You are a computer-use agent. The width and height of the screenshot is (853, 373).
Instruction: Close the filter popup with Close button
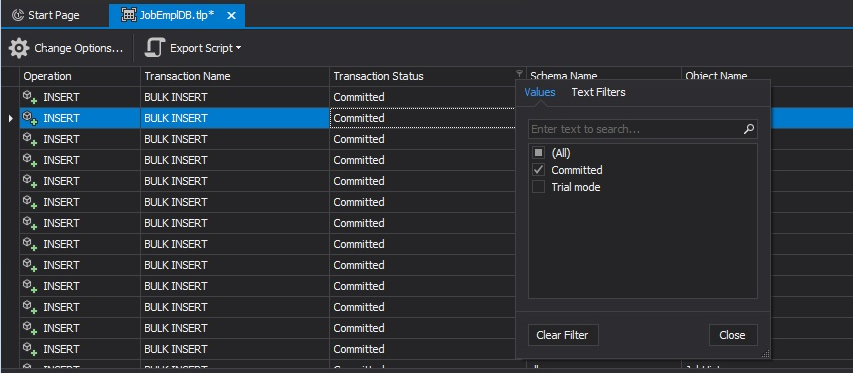[x=733, y=335]
